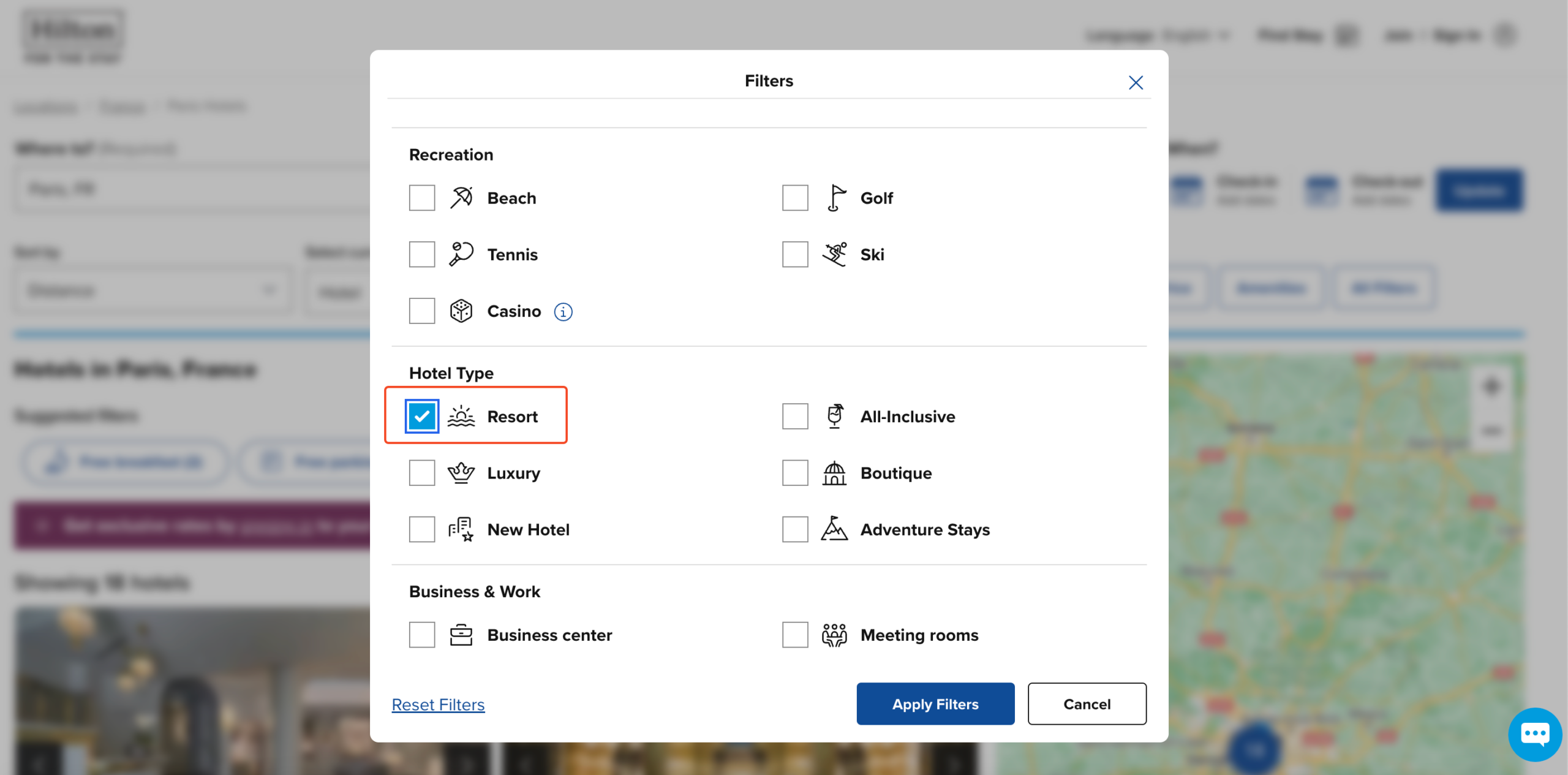The image size is (1568, 775).
Task: Click the Apply Filters button
Action: pyautogui.click(x=935, y=704)
